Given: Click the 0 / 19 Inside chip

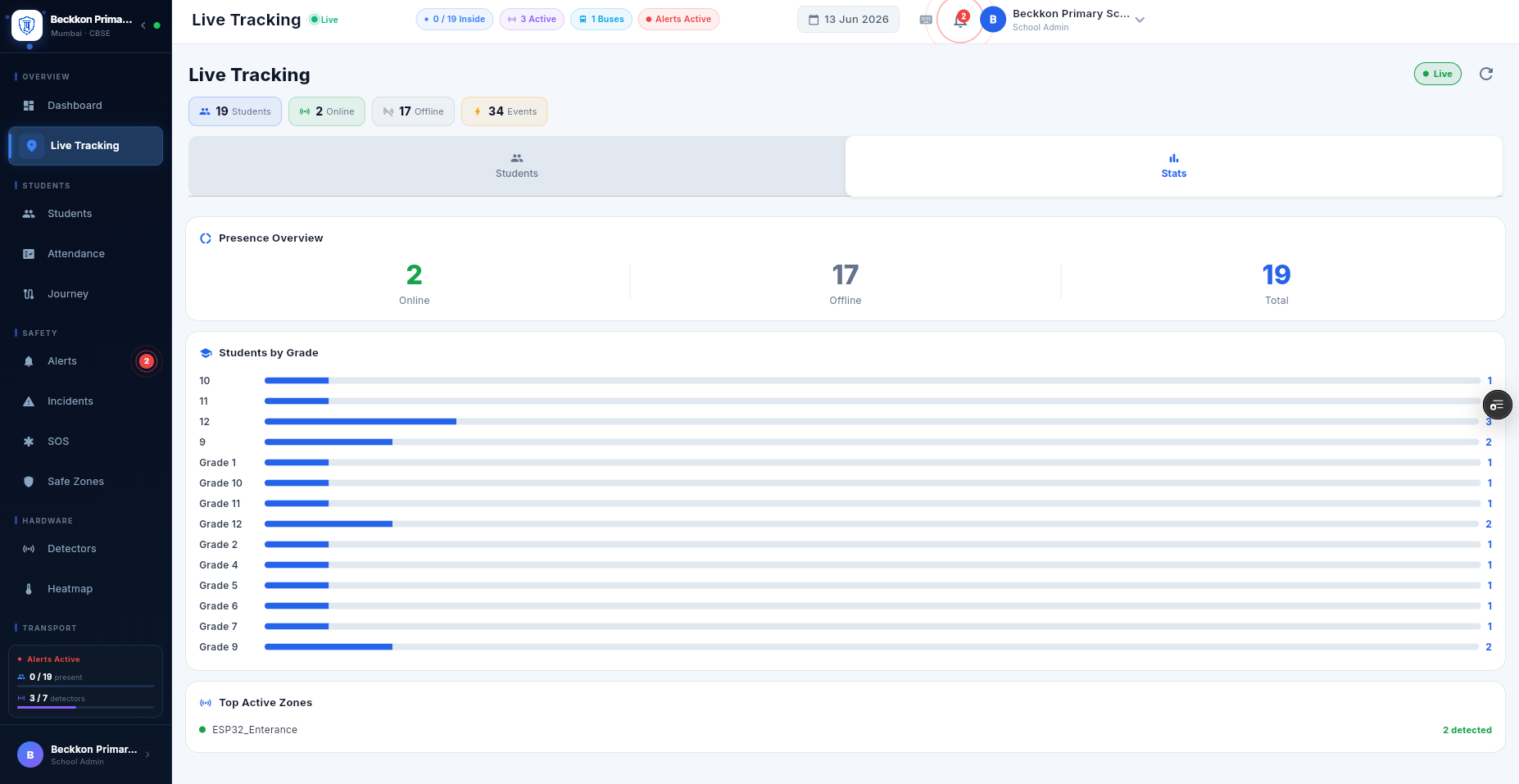Looking at the screenshot, I should pyautogui.click(x=455, y=20).
